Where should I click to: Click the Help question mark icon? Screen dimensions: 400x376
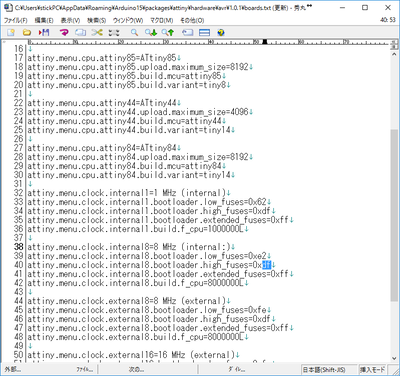tap(221, 32)
